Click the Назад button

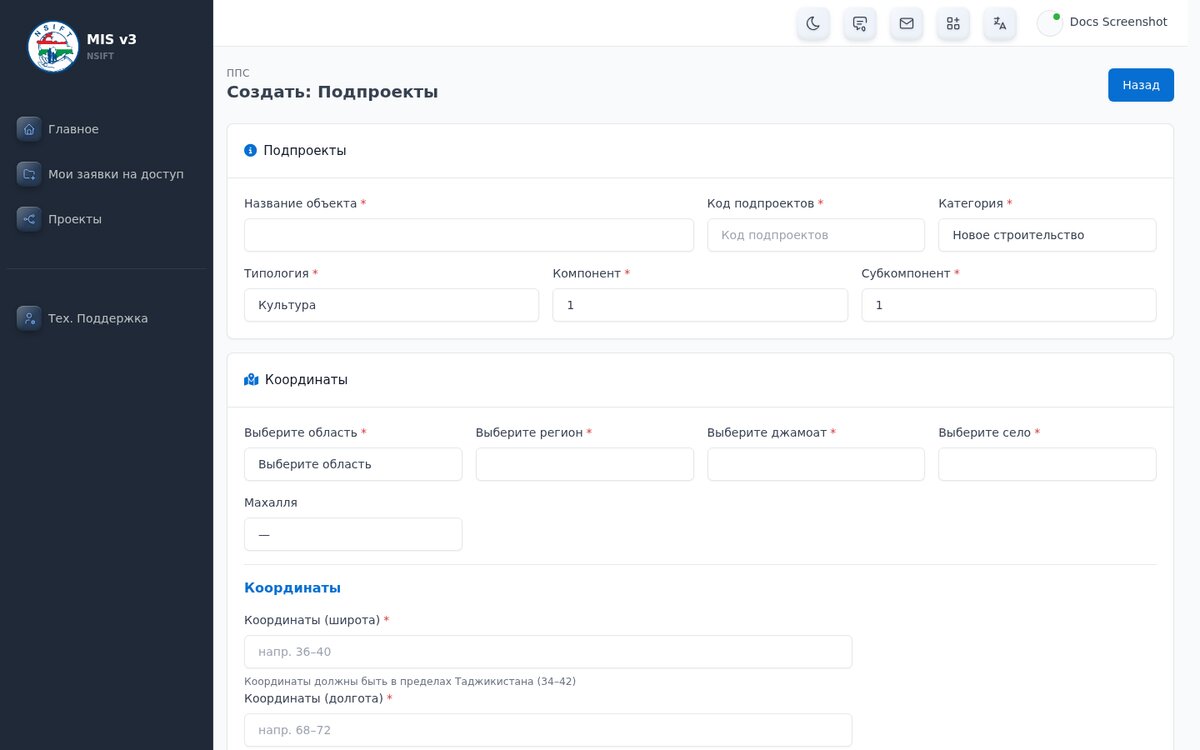[1141, 85]
